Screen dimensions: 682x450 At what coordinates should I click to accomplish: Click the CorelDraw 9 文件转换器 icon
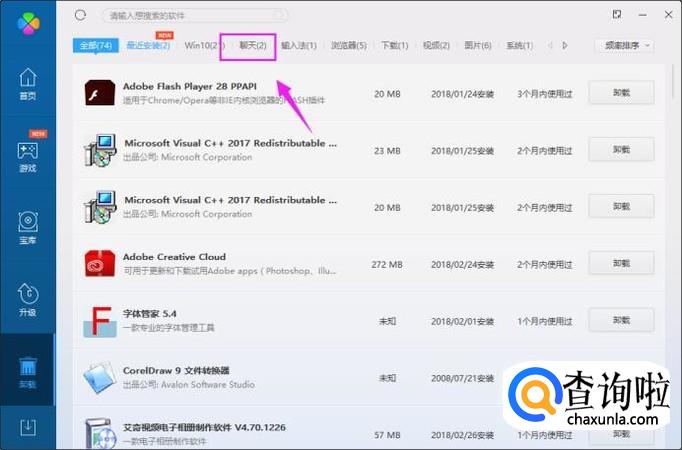pos(100,378)
